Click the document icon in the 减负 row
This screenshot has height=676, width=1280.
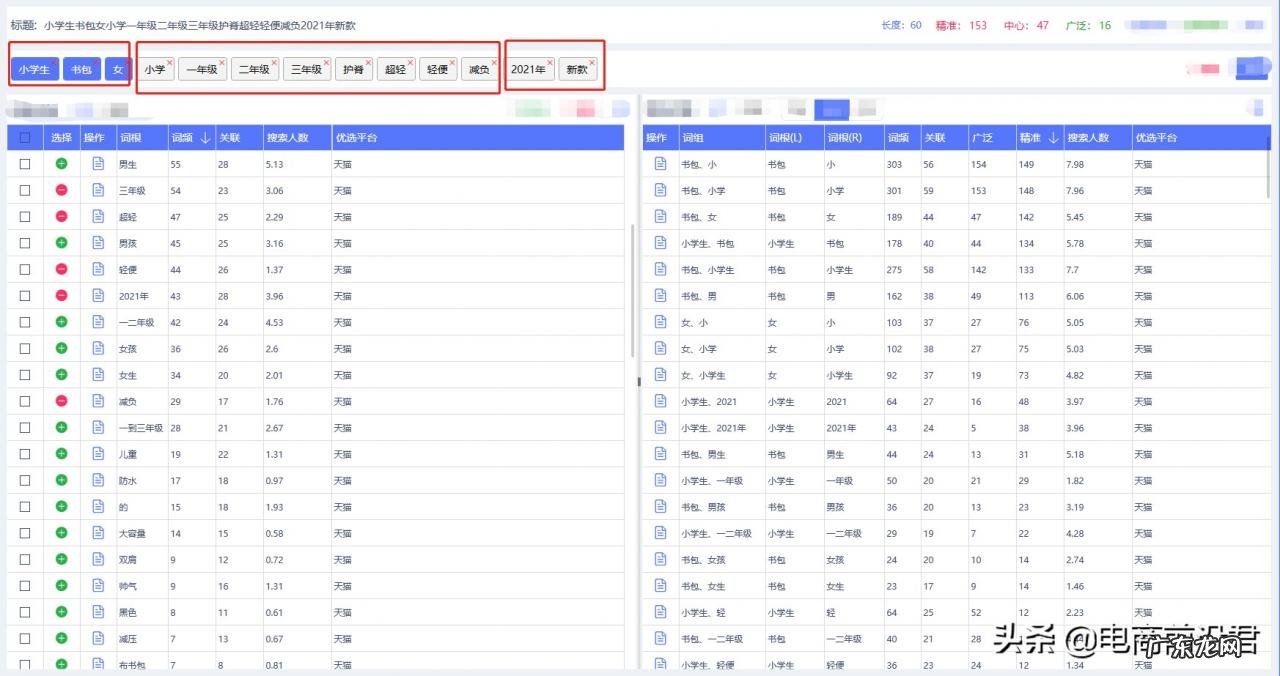97,401
